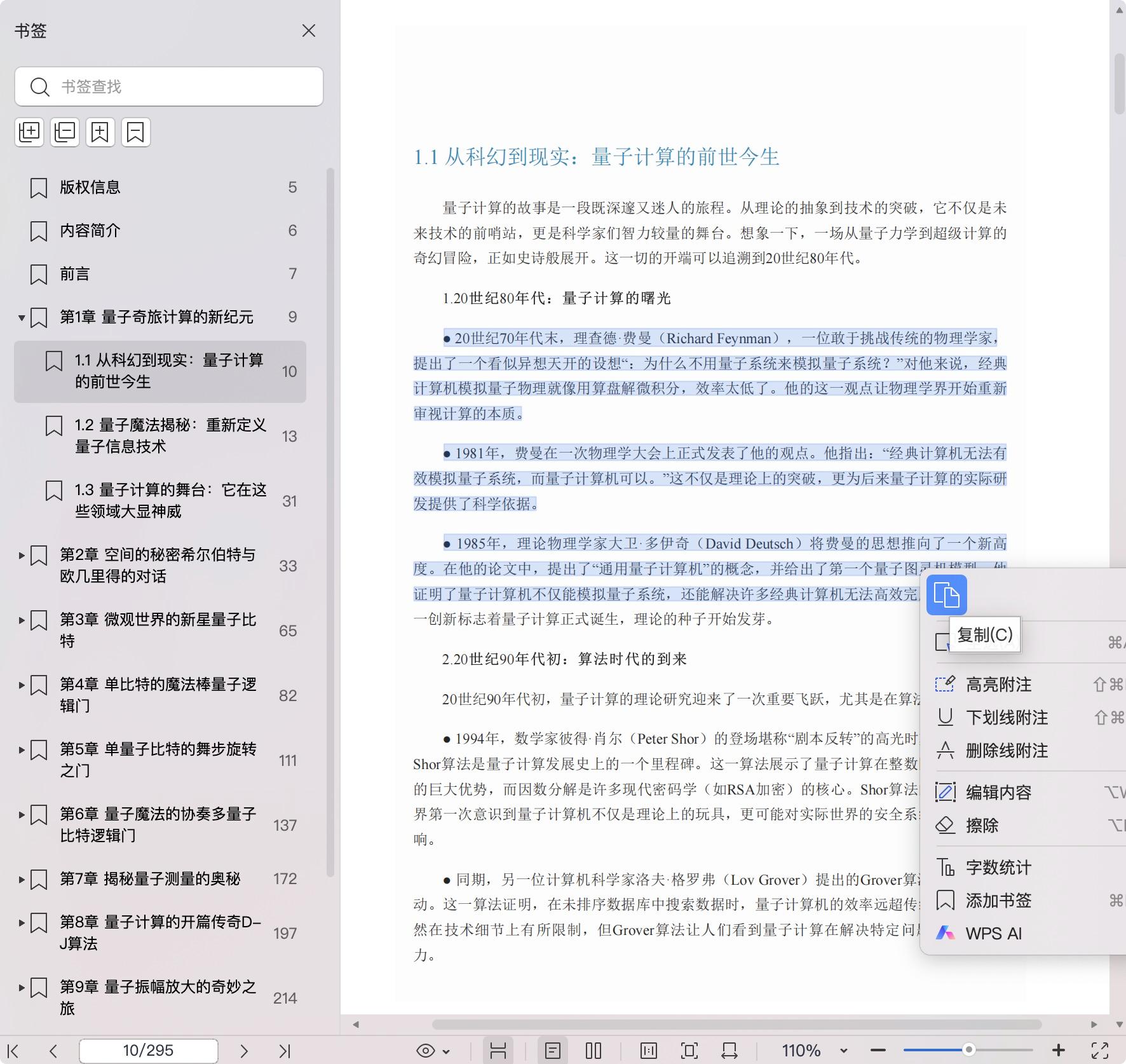The height and width of the screenshot is (1064, 1126).
Task: Select 字数统计 in the context menu
Action: [x=998, y=868]
